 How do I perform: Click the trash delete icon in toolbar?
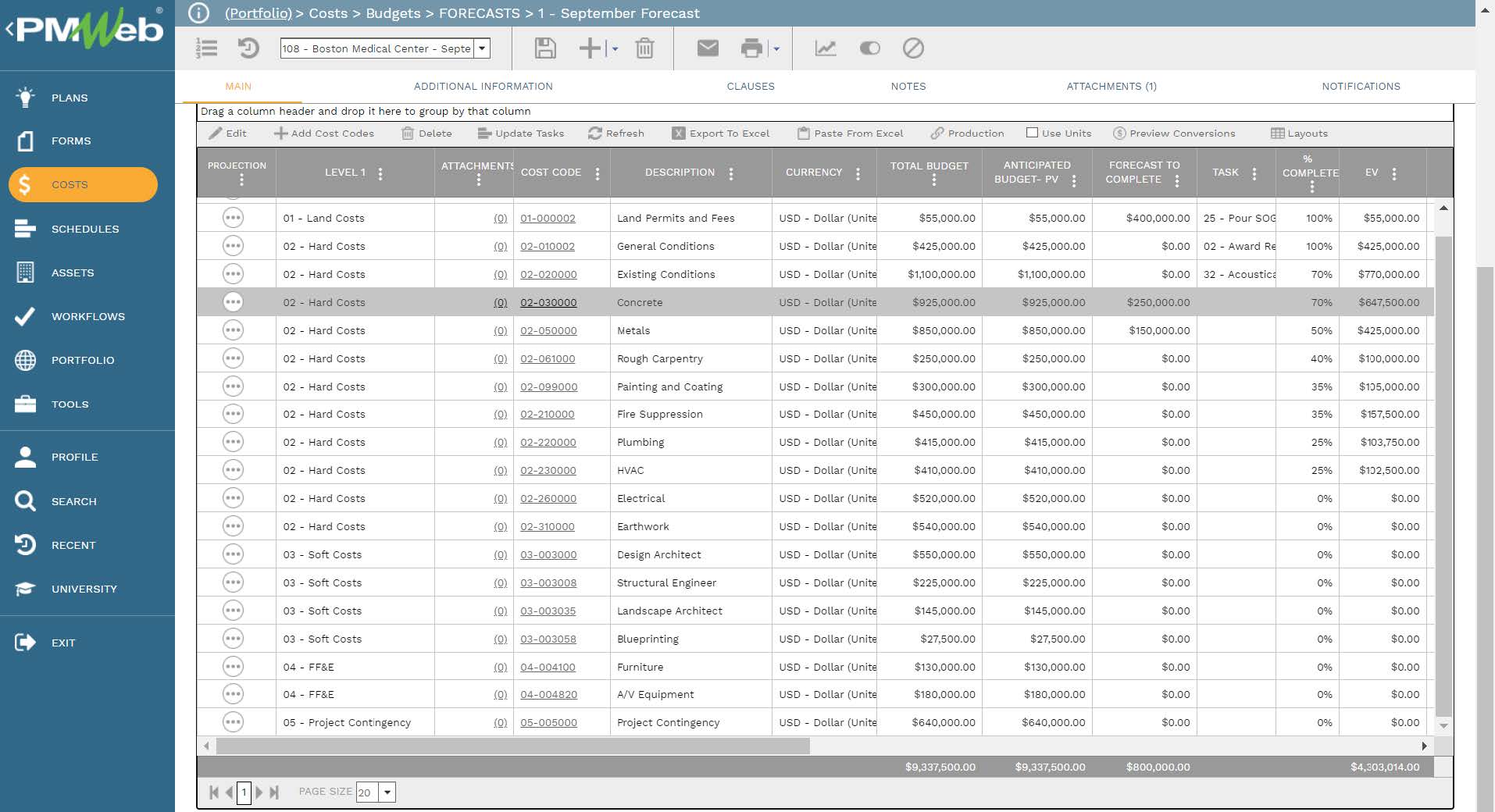click(644, 48)
